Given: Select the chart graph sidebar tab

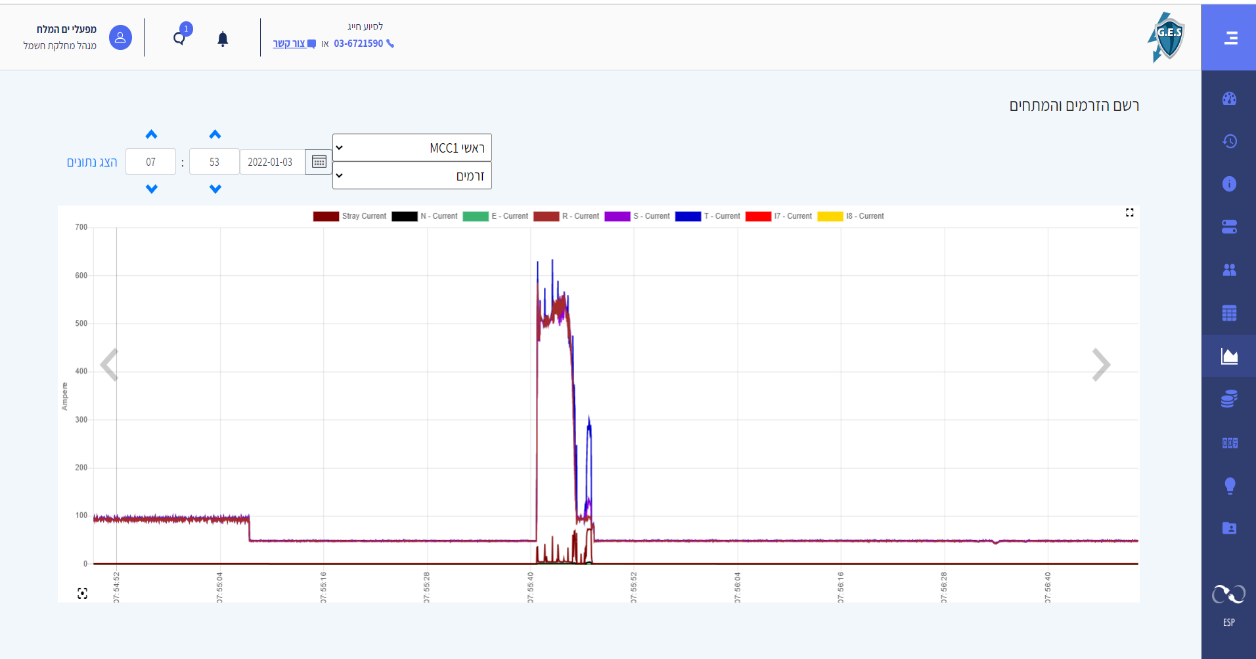Looking at the screenshot, I should pos(1229,356).
